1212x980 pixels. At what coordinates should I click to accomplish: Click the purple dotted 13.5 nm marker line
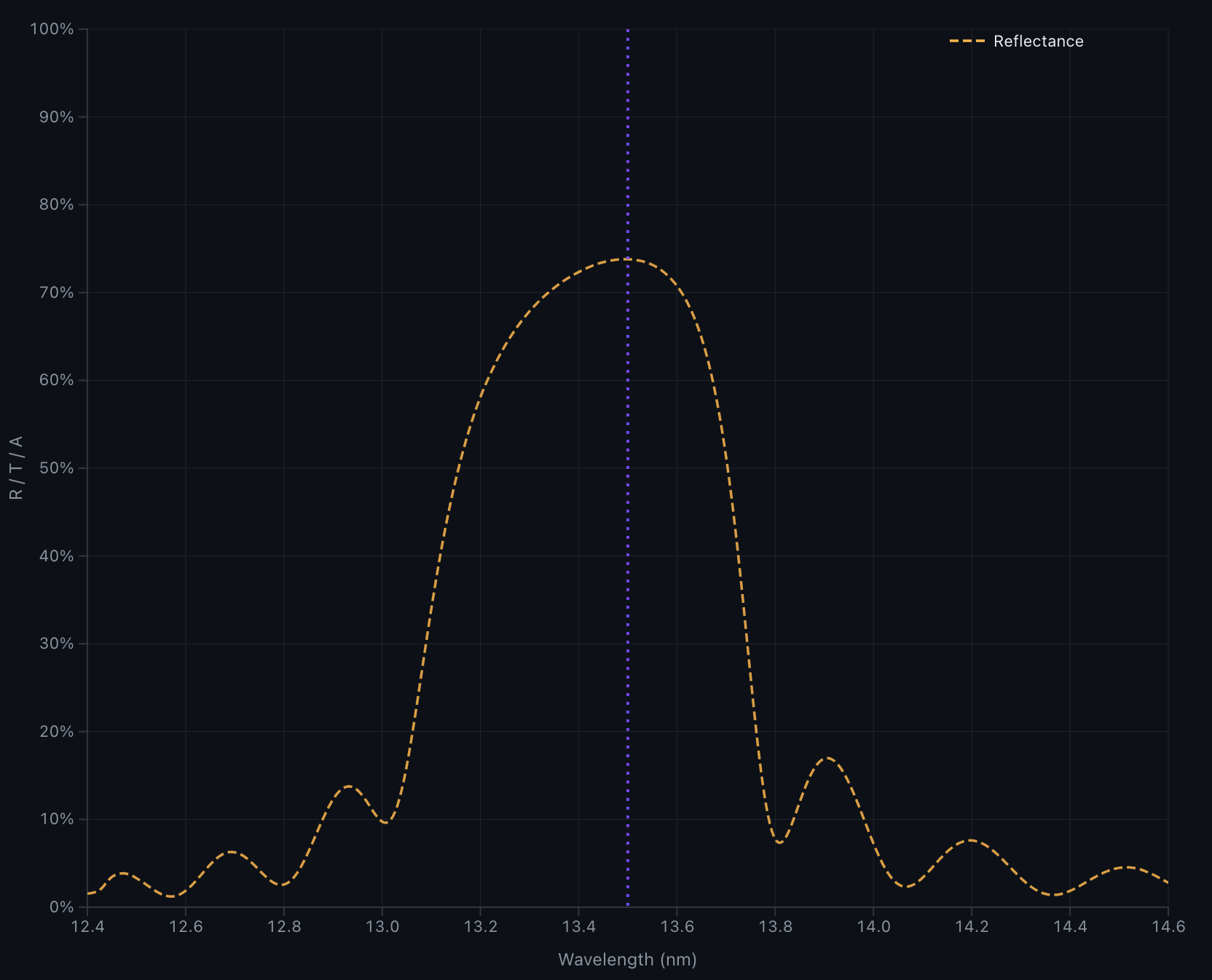tap(628, 467)
